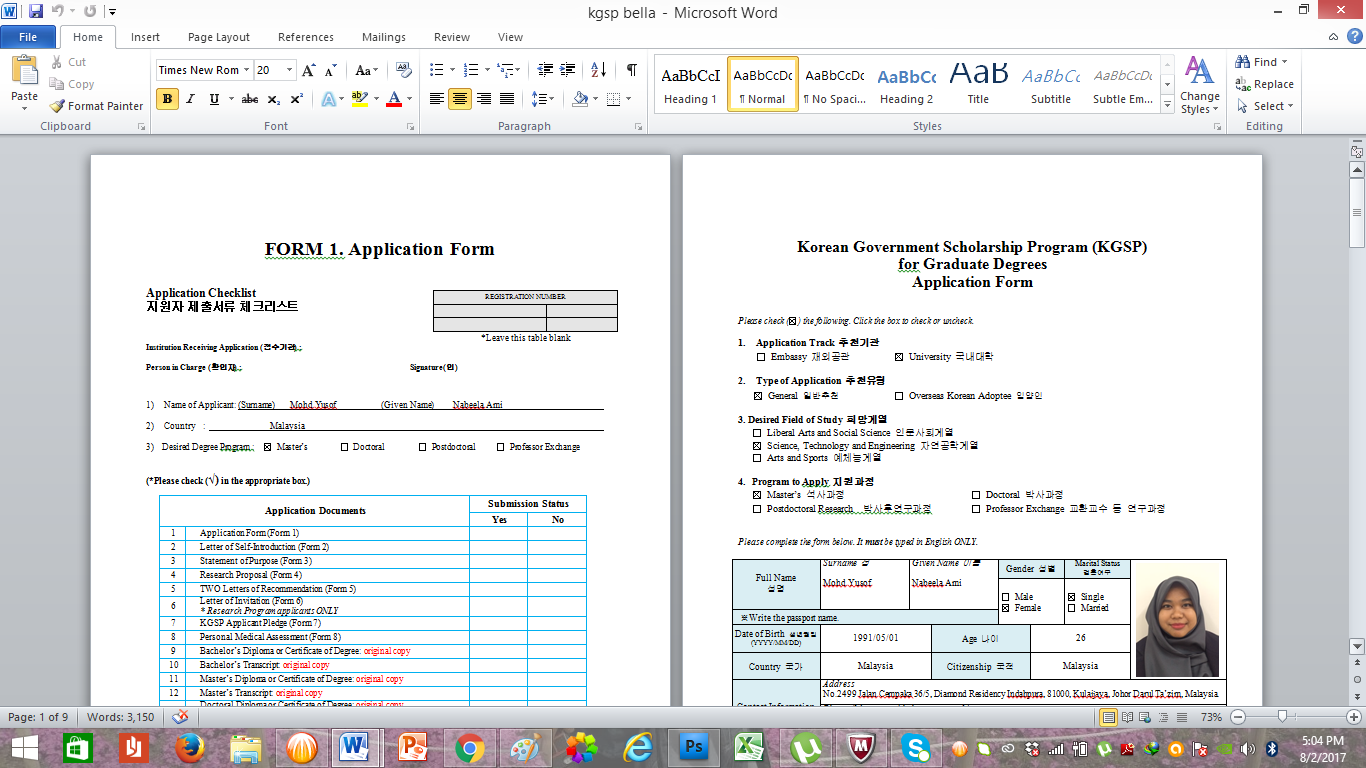Activate the Format Painter brush

(x=97, y=106)
